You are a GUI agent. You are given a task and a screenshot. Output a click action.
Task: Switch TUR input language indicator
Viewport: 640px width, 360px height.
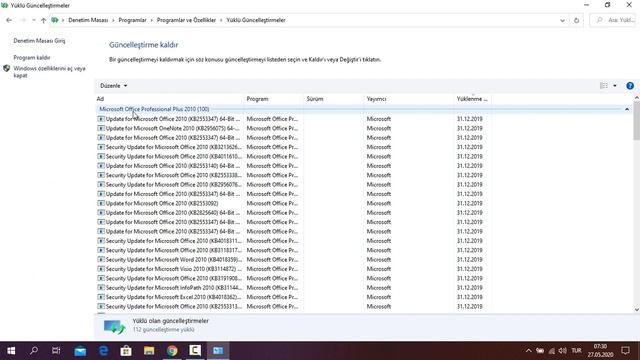click(576, 351)
